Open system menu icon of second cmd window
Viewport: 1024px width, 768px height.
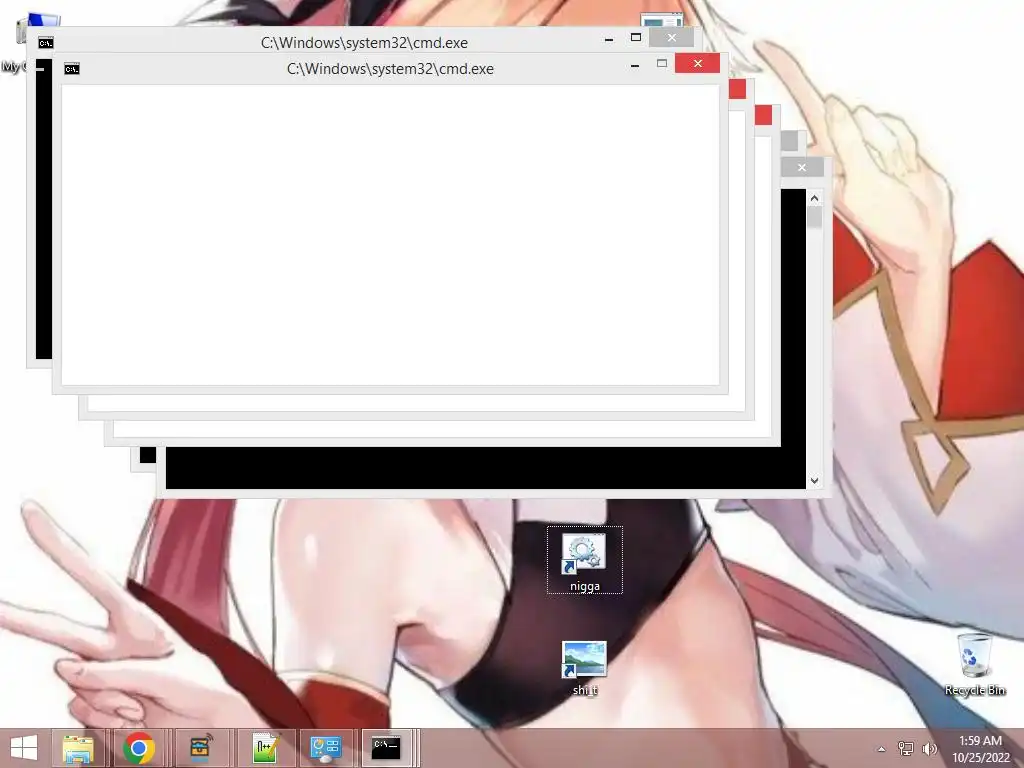pyautogui.click(x=46, y=42)
